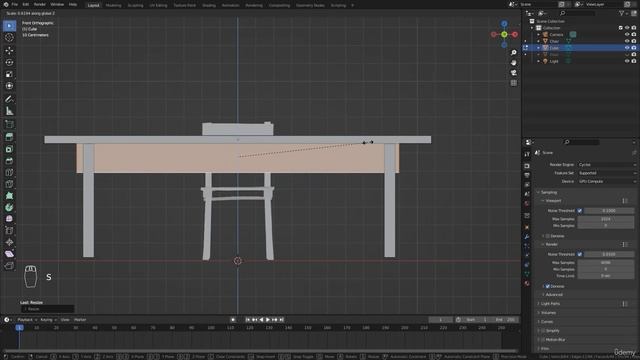Viewport: 640px width, 360px height.
Task: Select the Bevel tool
Action: click(9, 161)
